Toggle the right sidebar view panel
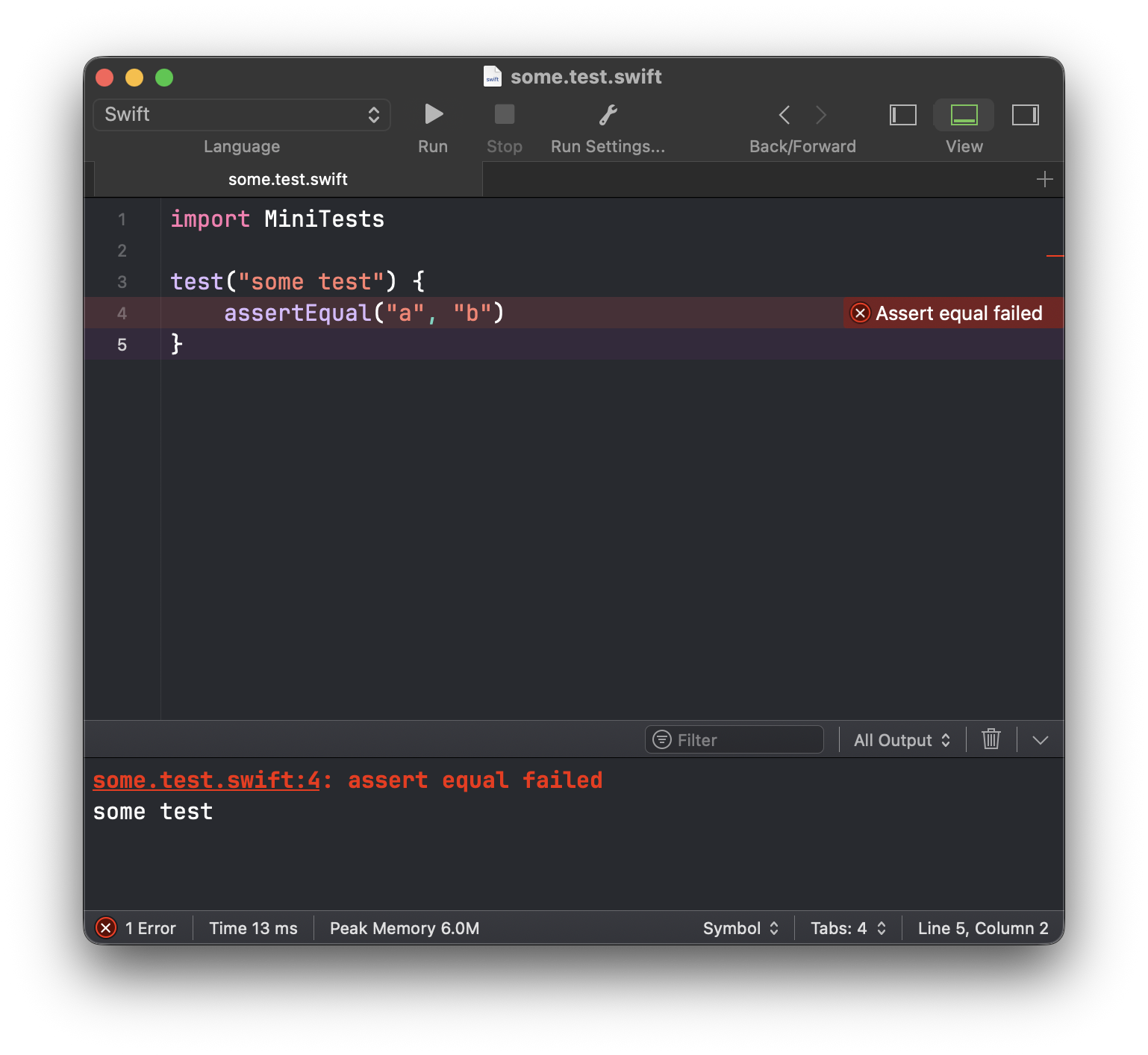 [1025, 115]
